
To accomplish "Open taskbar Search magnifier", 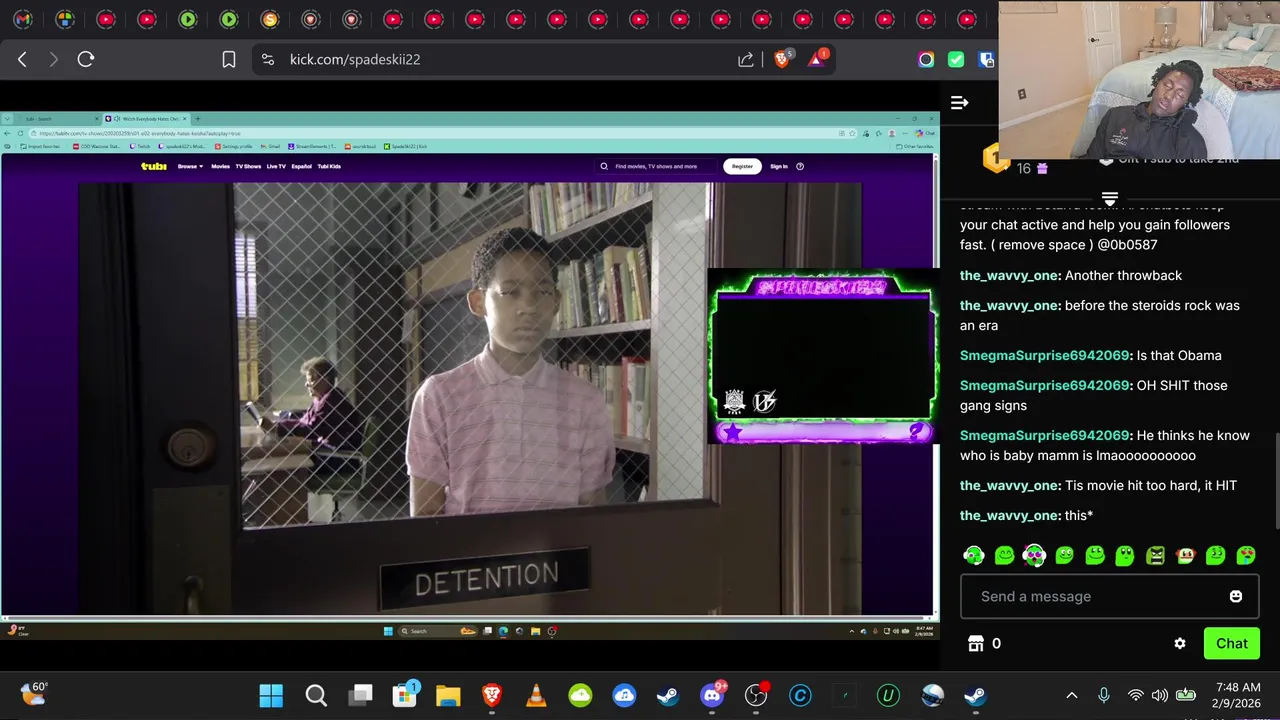I will click(x=316, y=695).
